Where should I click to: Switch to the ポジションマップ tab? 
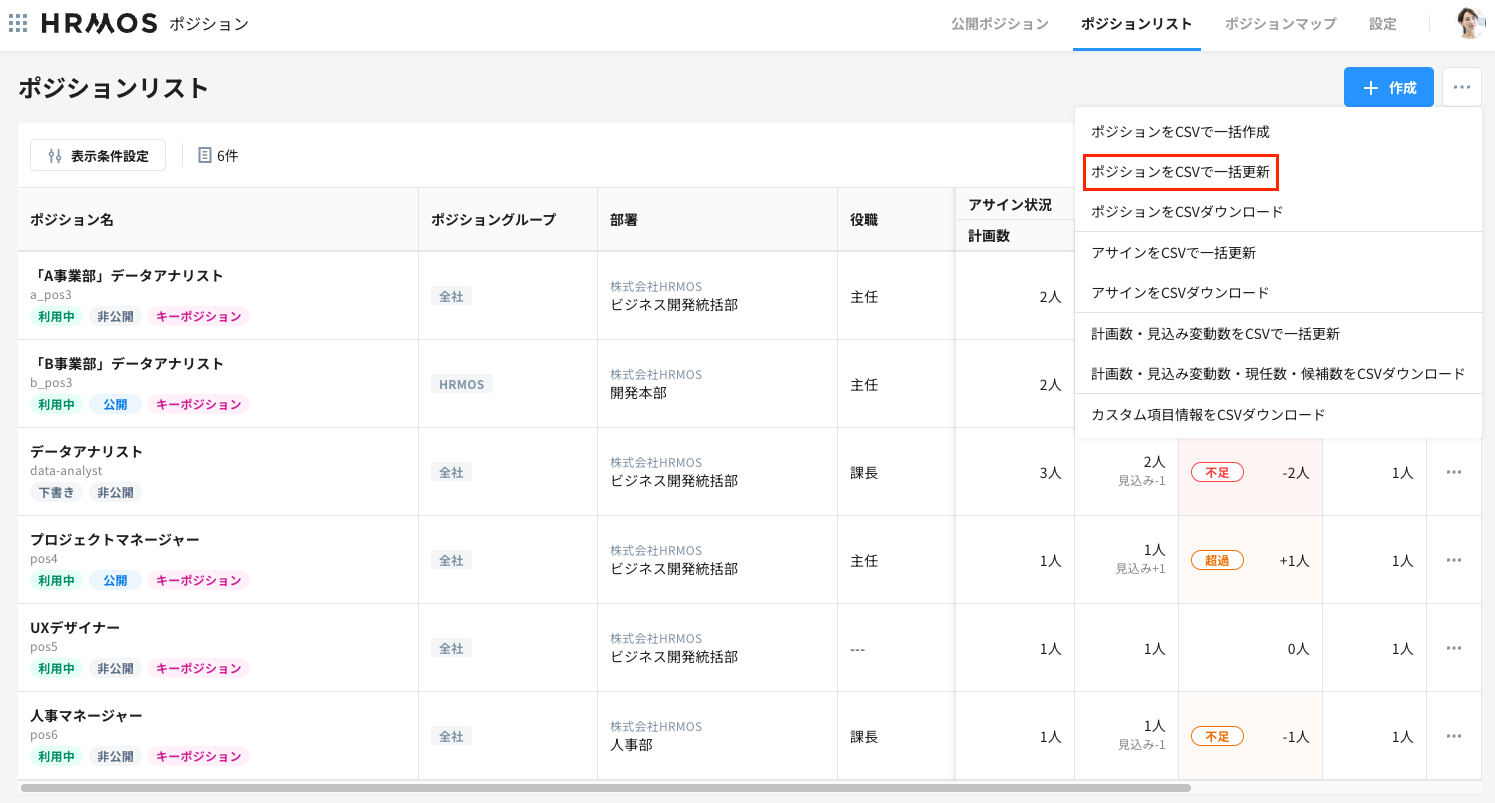[1280, 23]
